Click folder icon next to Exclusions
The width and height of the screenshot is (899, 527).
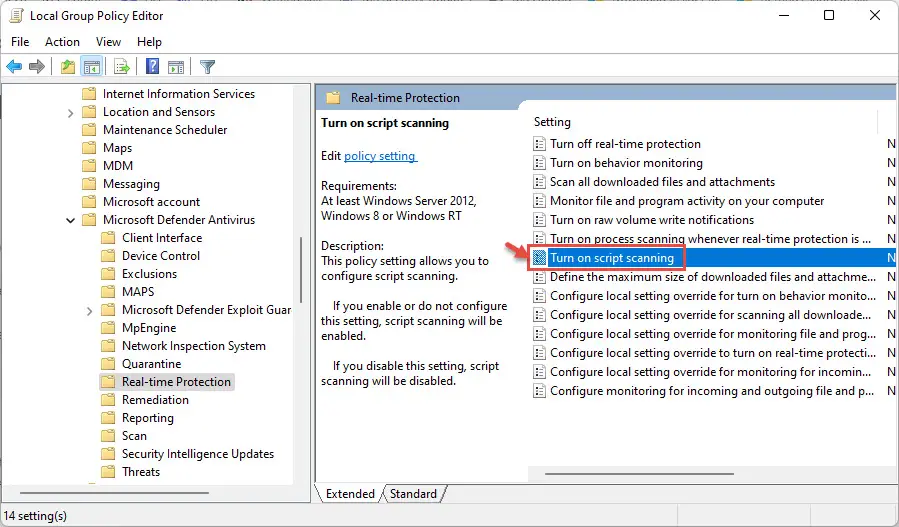(108, 274)
